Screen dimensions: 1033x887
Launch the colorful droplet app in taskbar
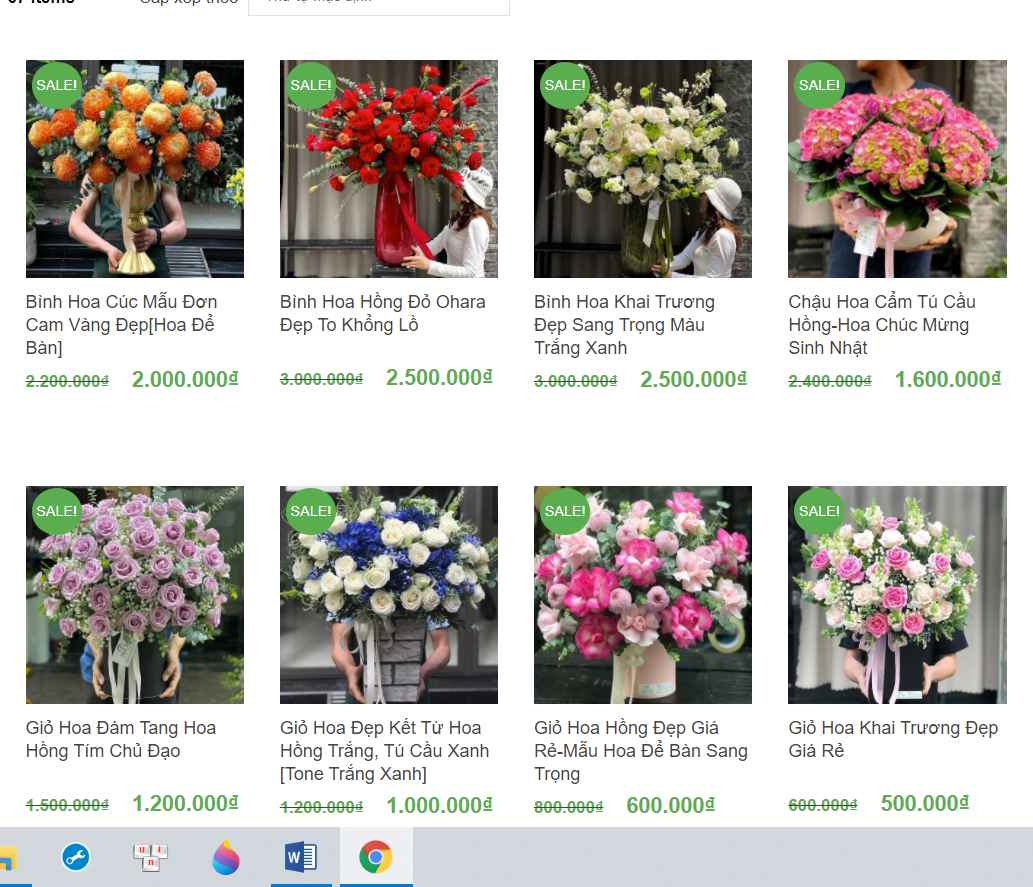[x=226, y=857]
